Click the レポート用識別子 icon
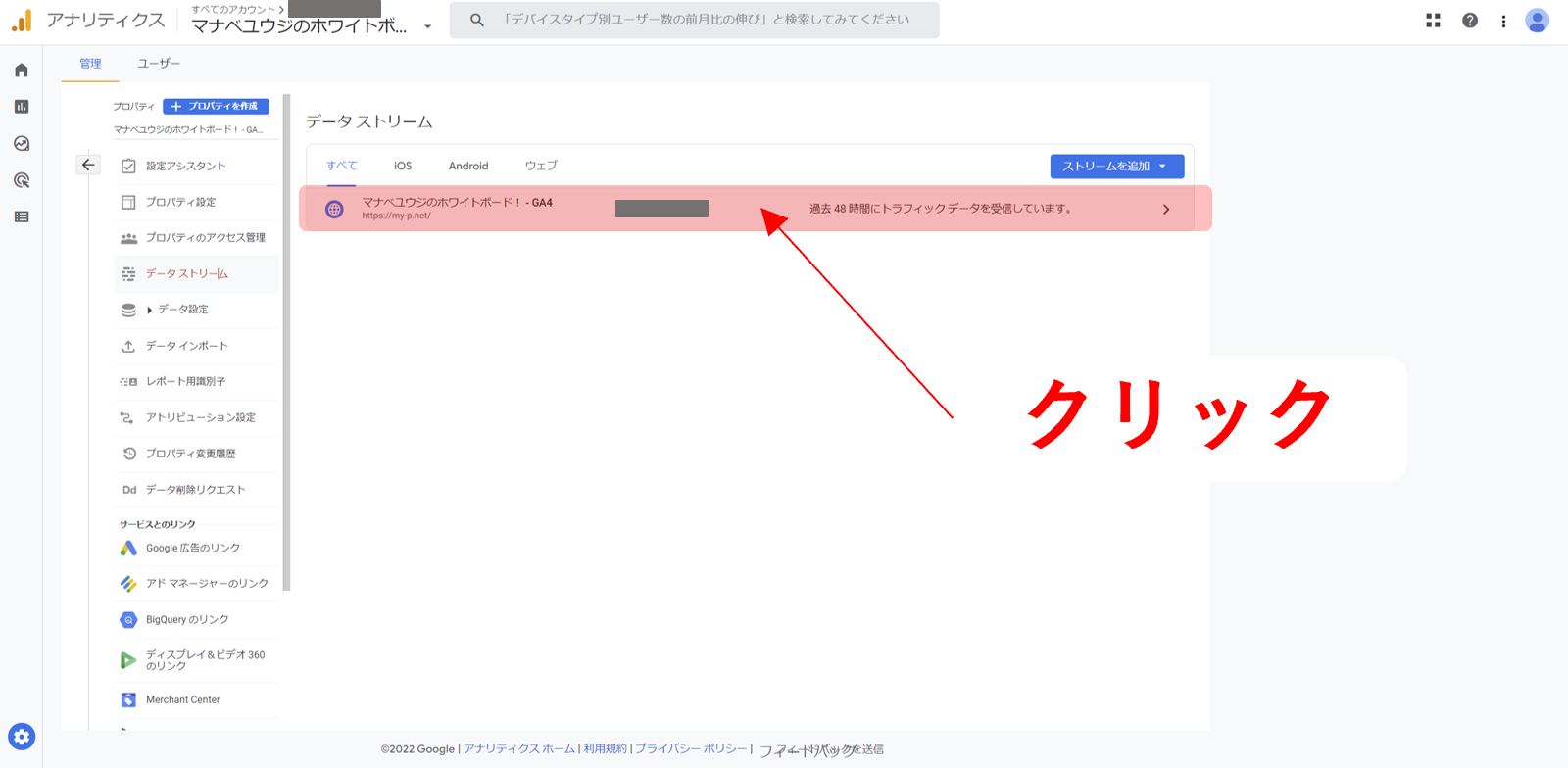1568x768 pixels. point(128,382)
